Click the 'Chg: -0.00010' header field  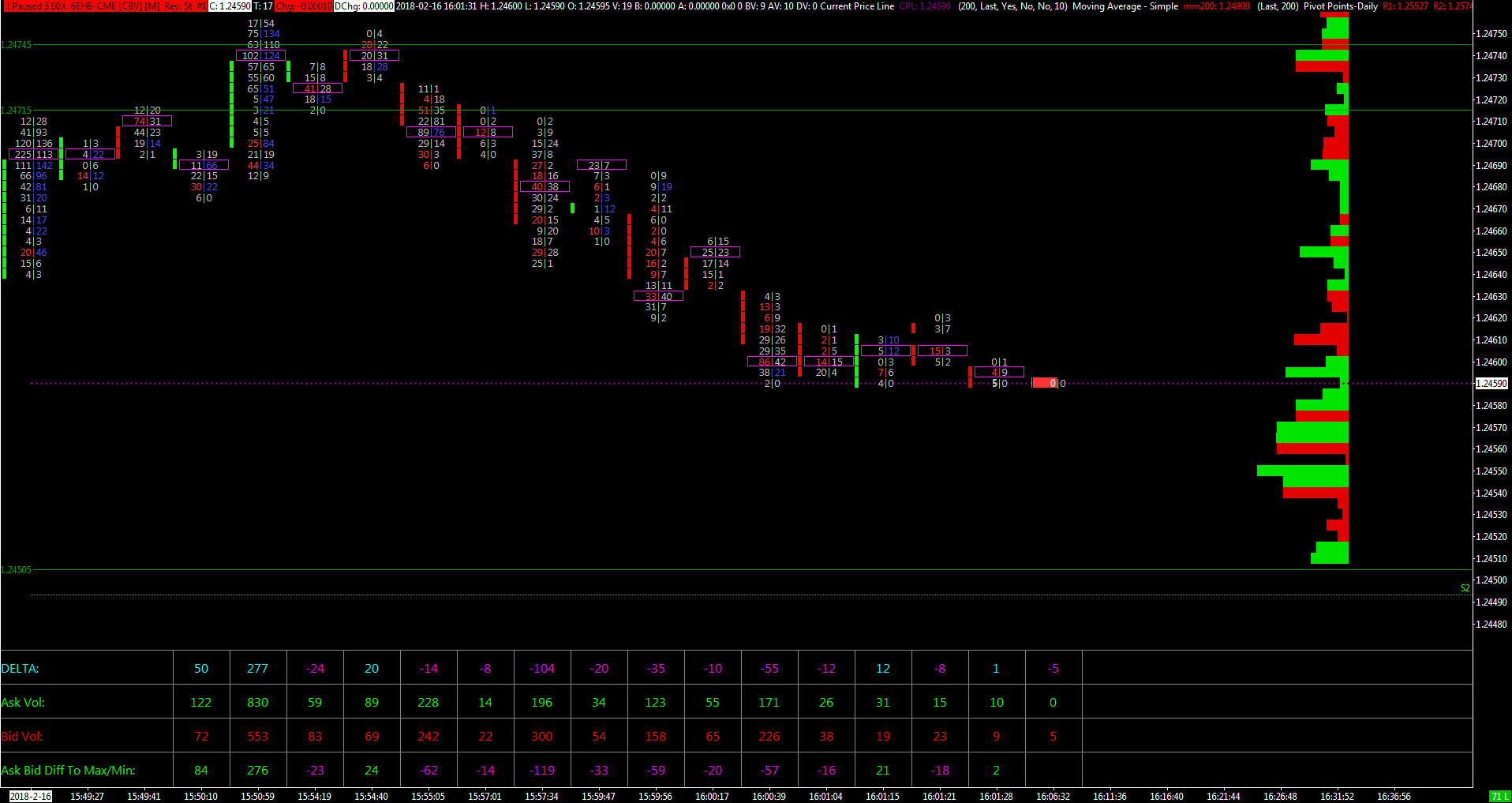(x=303, y=6)
